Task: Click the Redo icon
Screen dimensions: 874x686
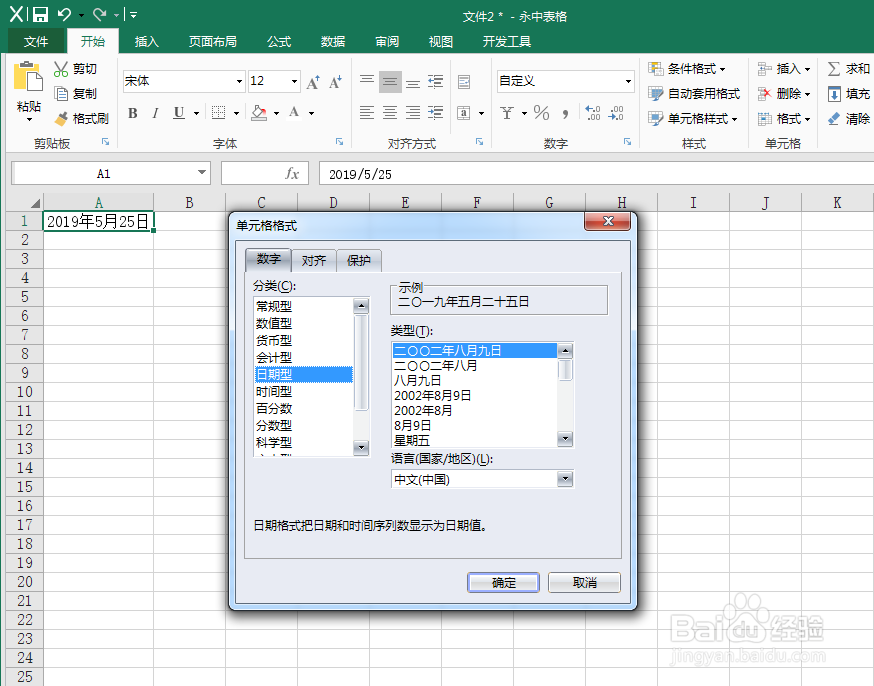Action: pyautogui.click(x=100, y=14)
